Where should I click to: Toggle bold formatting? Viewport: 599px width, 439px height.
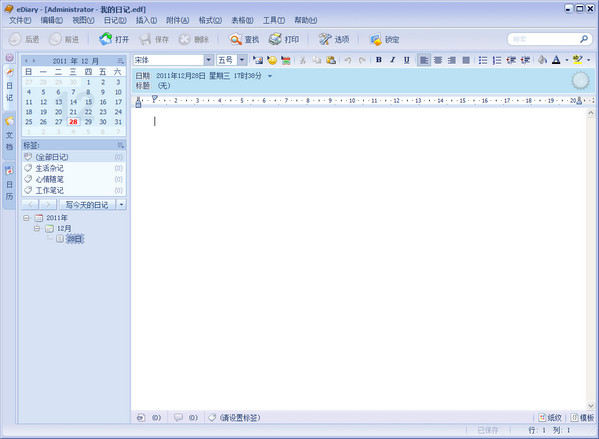(x=379, y=60)
